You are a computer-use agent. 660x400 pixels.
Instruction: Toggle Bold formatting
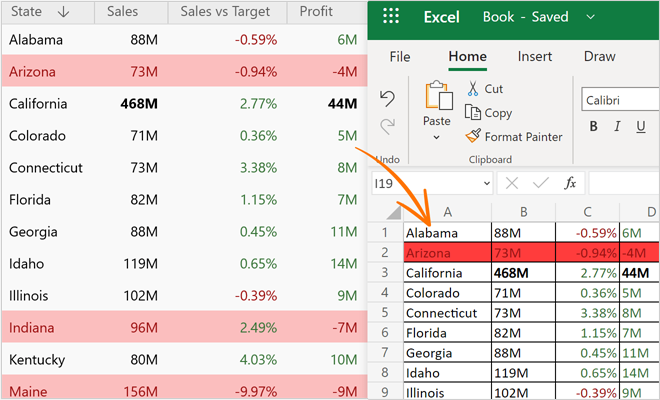coord(593,127)
